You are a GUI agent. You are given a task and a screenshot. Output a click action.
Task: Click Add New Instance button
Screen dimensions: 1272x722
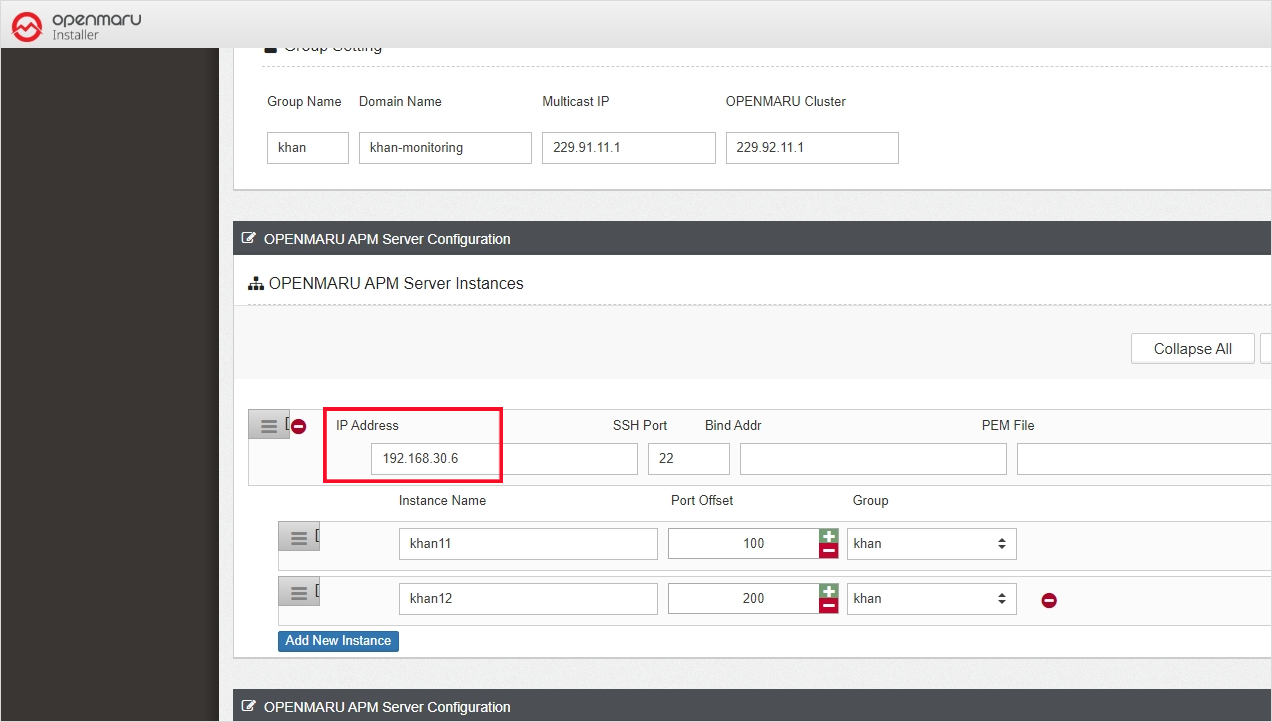[x=338, y=641]
